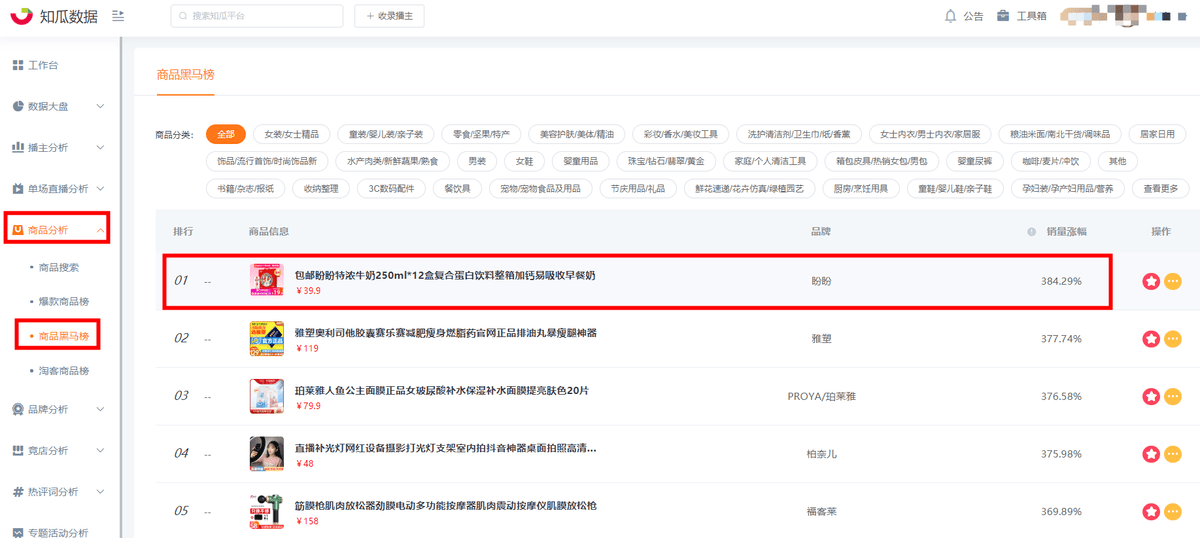1200x538 pixels.
Task: Go to 商品搜索 submenu item
Action: point(59,267)
